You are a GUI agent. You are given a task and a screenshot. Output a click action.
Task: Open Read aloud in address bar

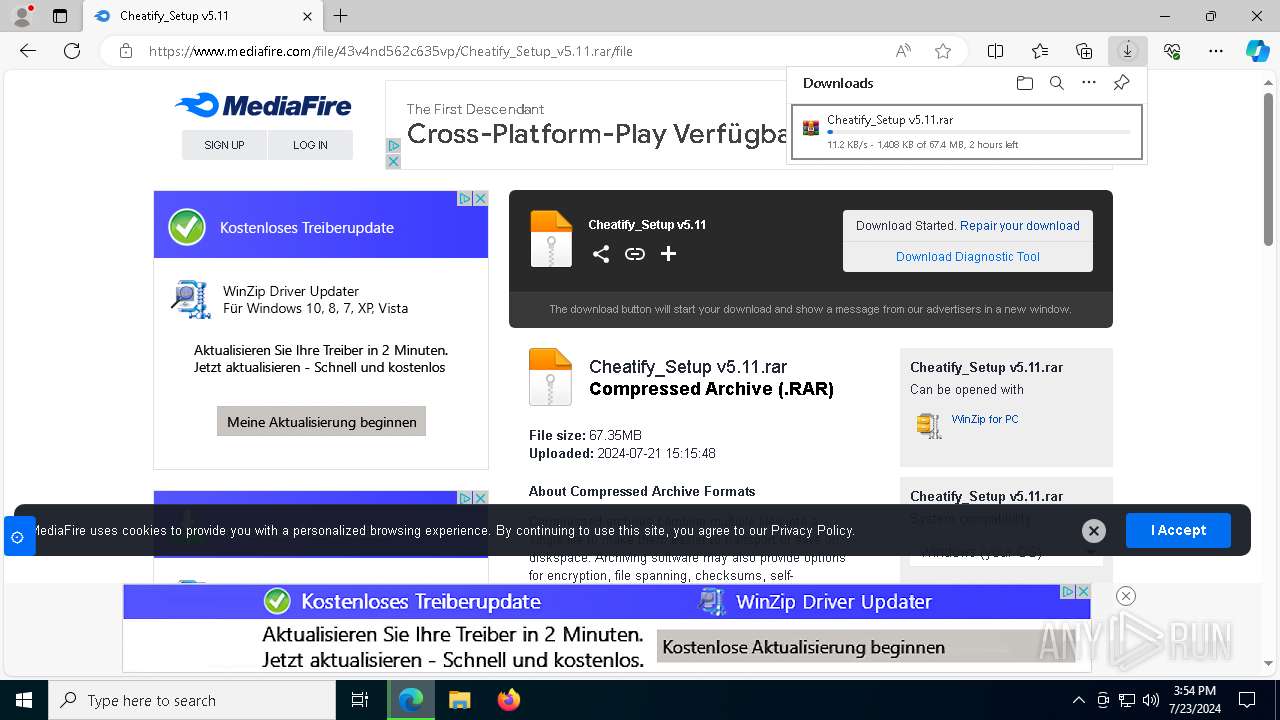coord(903,51)
